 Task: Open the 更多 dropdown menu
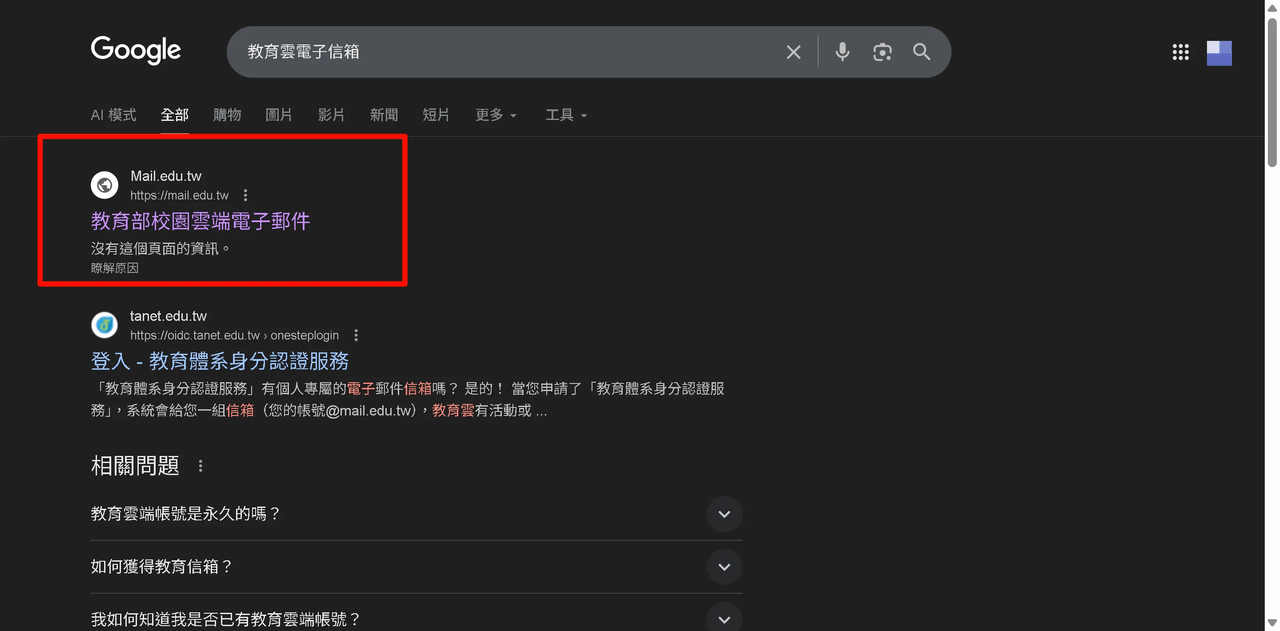(x=496, y=115)
